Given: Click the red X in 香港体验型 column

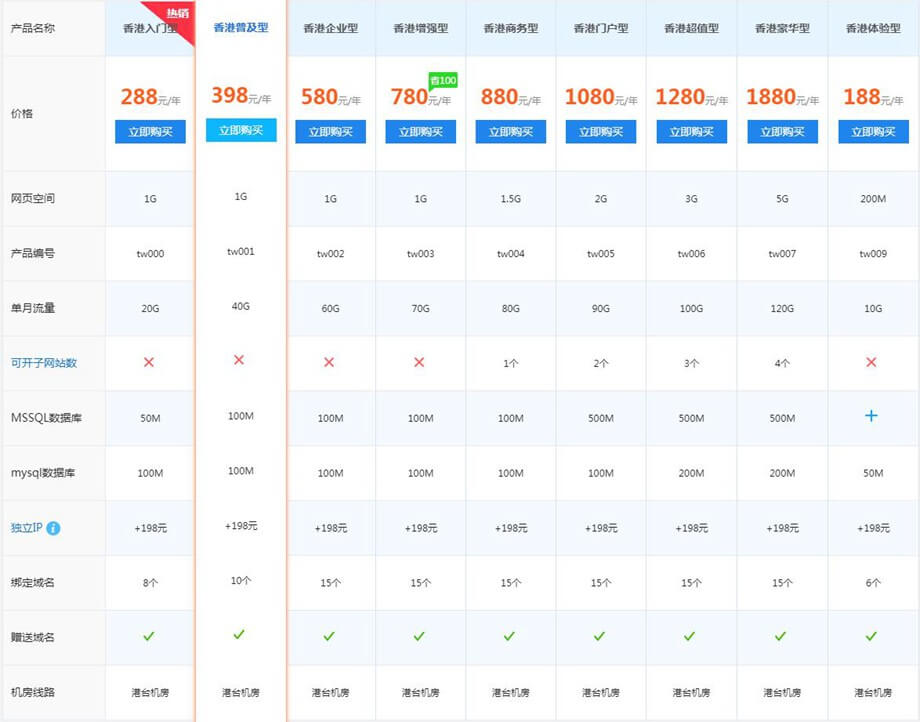Looking at the screenshot, I should point(871,361).
